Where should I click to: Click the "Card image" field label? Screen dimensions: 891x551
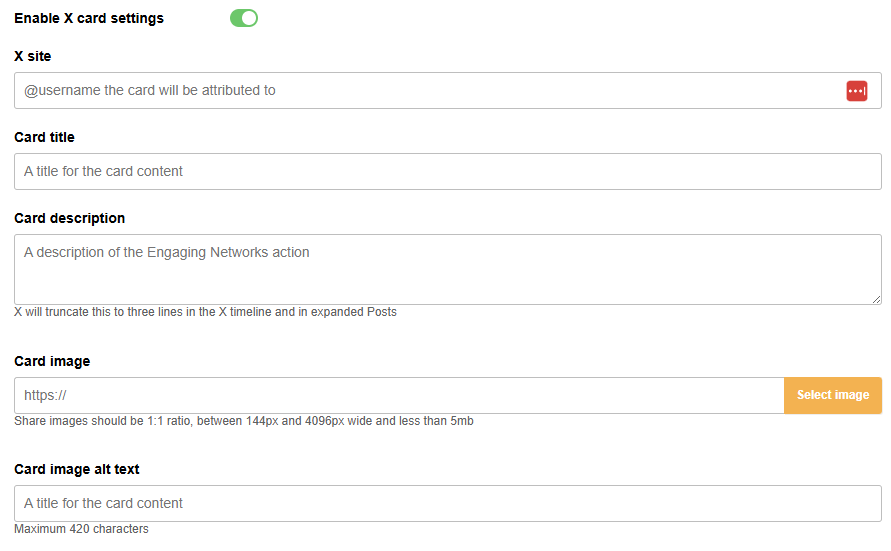52,361
